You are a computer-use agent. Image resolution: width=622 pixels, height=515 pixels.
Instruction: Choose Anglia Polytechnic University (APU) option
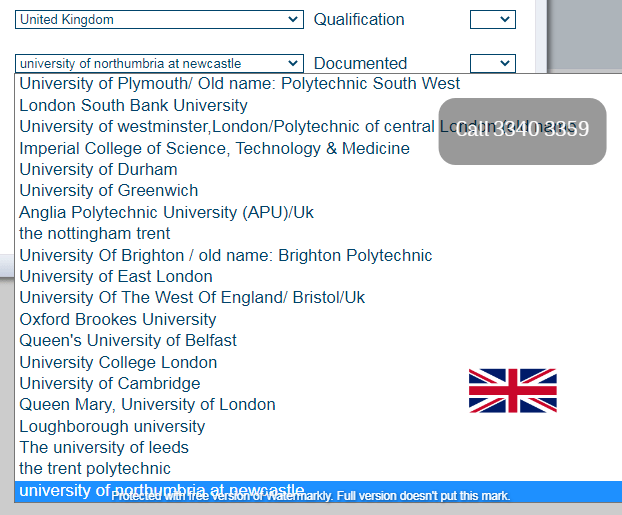(166, 212)
